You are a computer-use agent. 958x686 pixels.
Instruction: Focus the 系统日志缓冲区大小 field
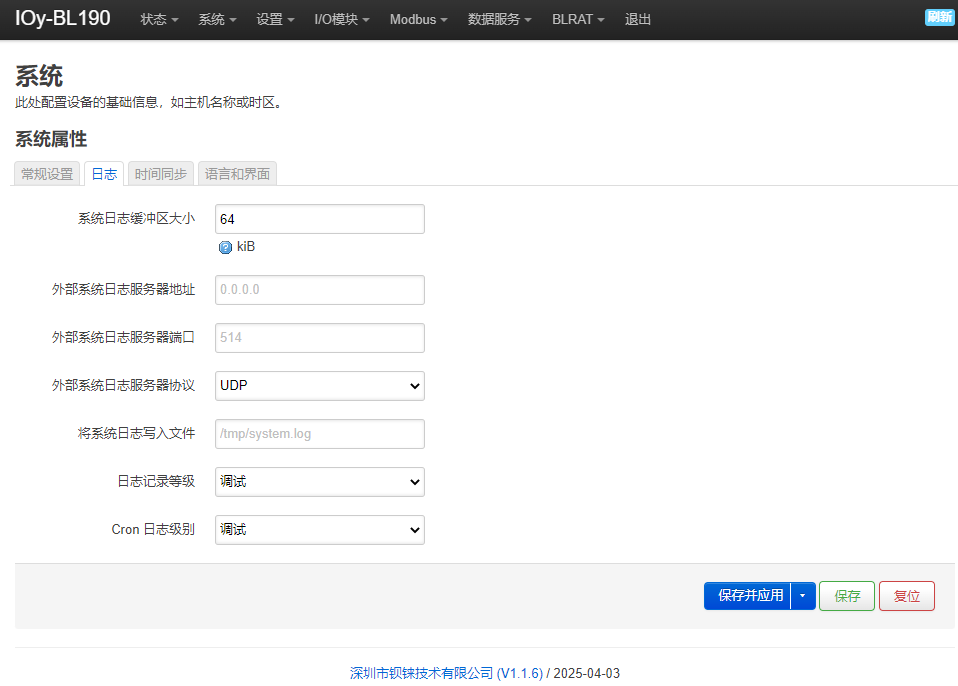pyautogui.click(x=320, y=219)
